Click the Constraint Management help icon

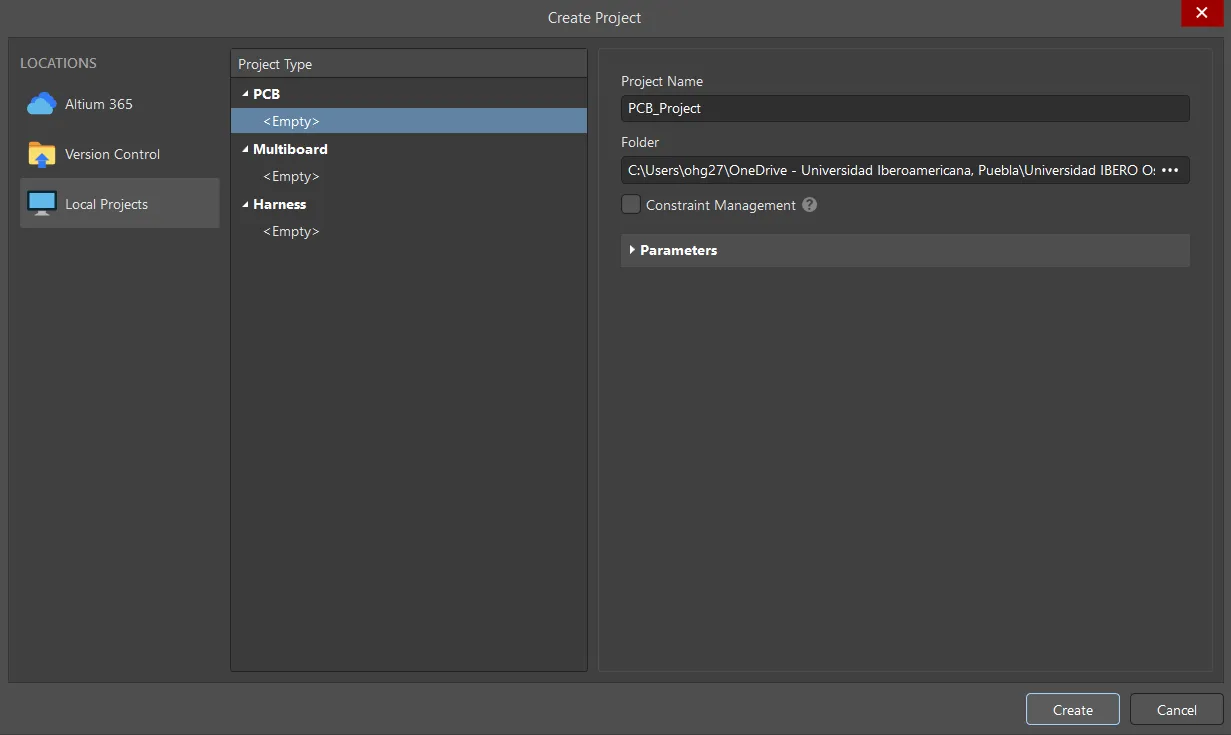(809, 205)
